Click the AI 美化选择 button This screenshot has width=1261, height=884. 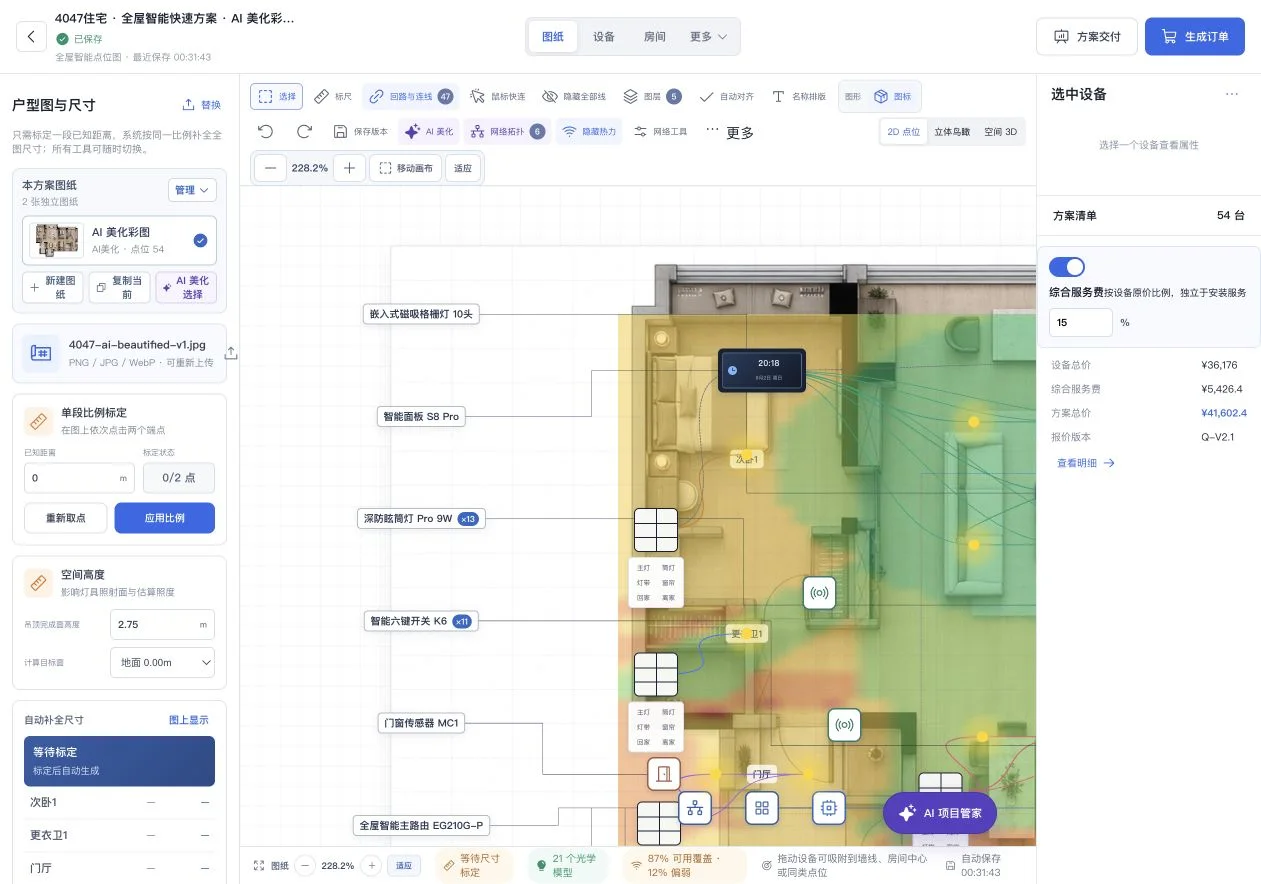click(186, 287)
